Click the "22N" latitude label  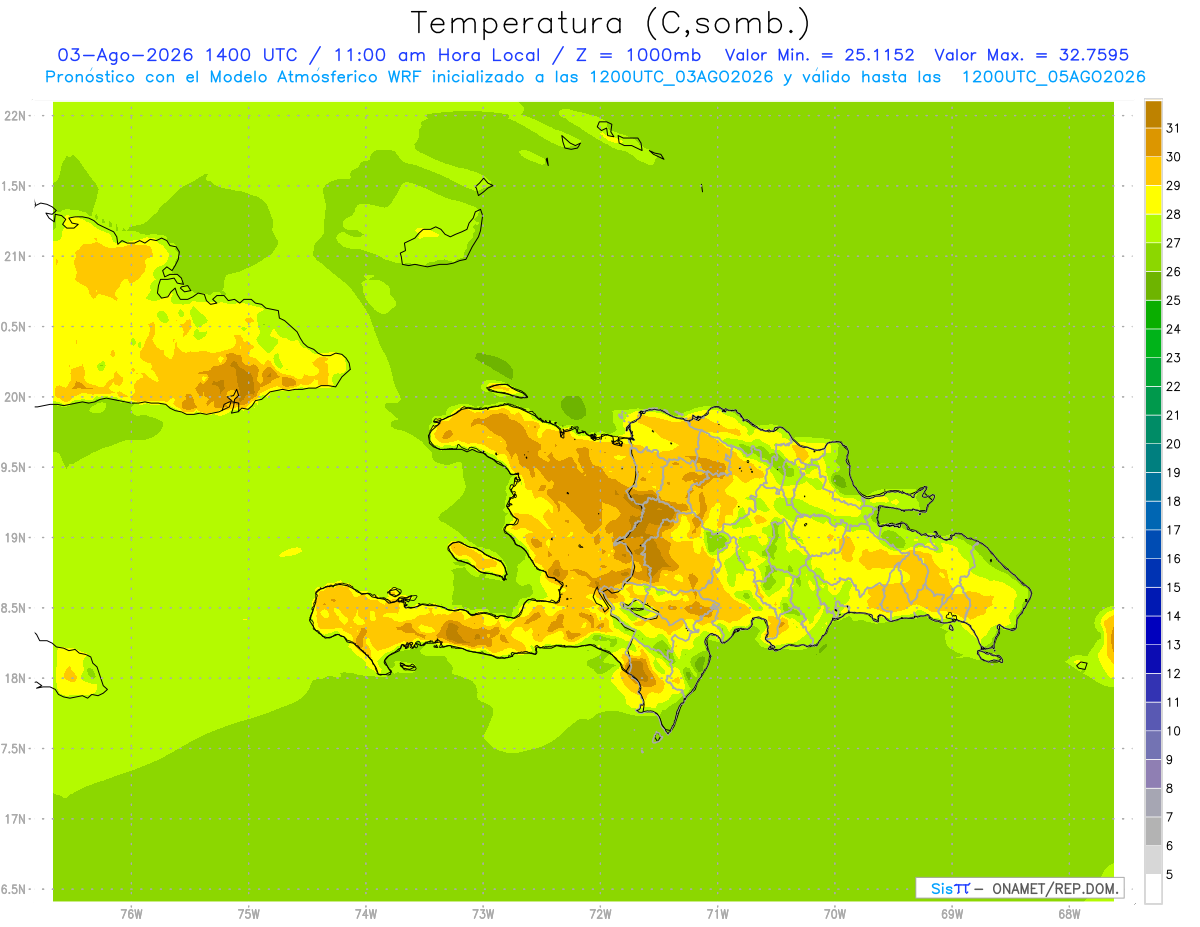click(x=14, y=116)
